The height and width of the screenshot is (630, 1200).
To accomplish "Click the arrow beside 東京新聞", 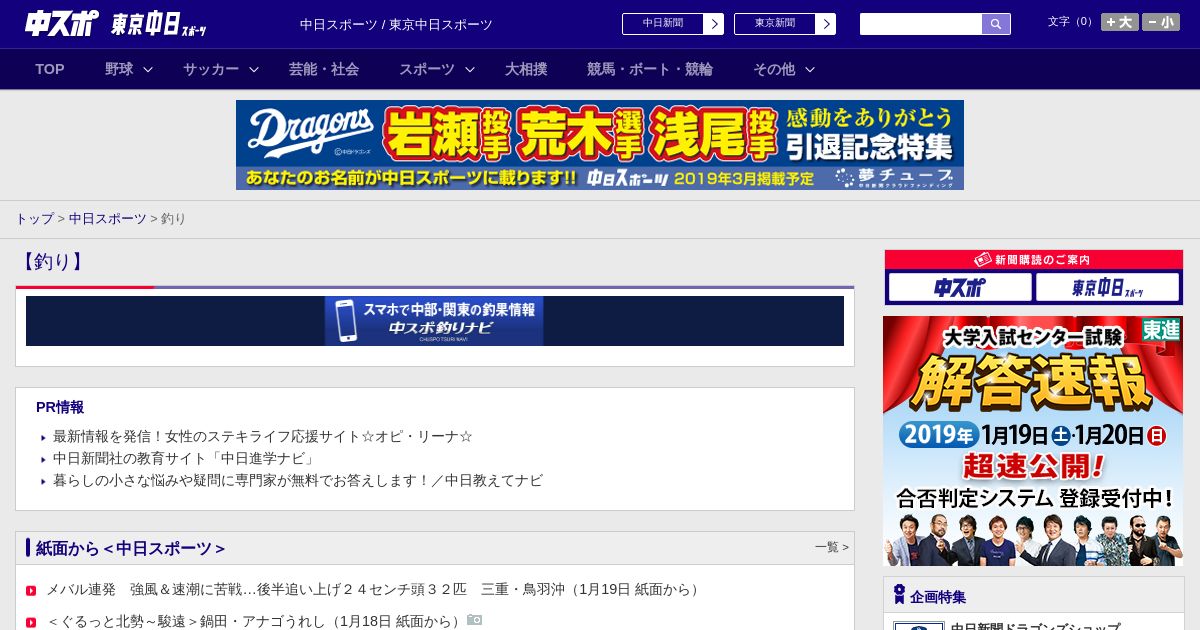I will coord(826,24).
